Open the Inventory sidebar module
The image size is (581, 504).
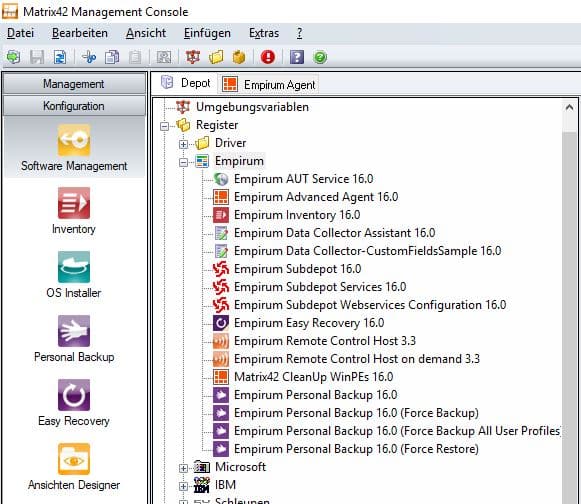74,211
